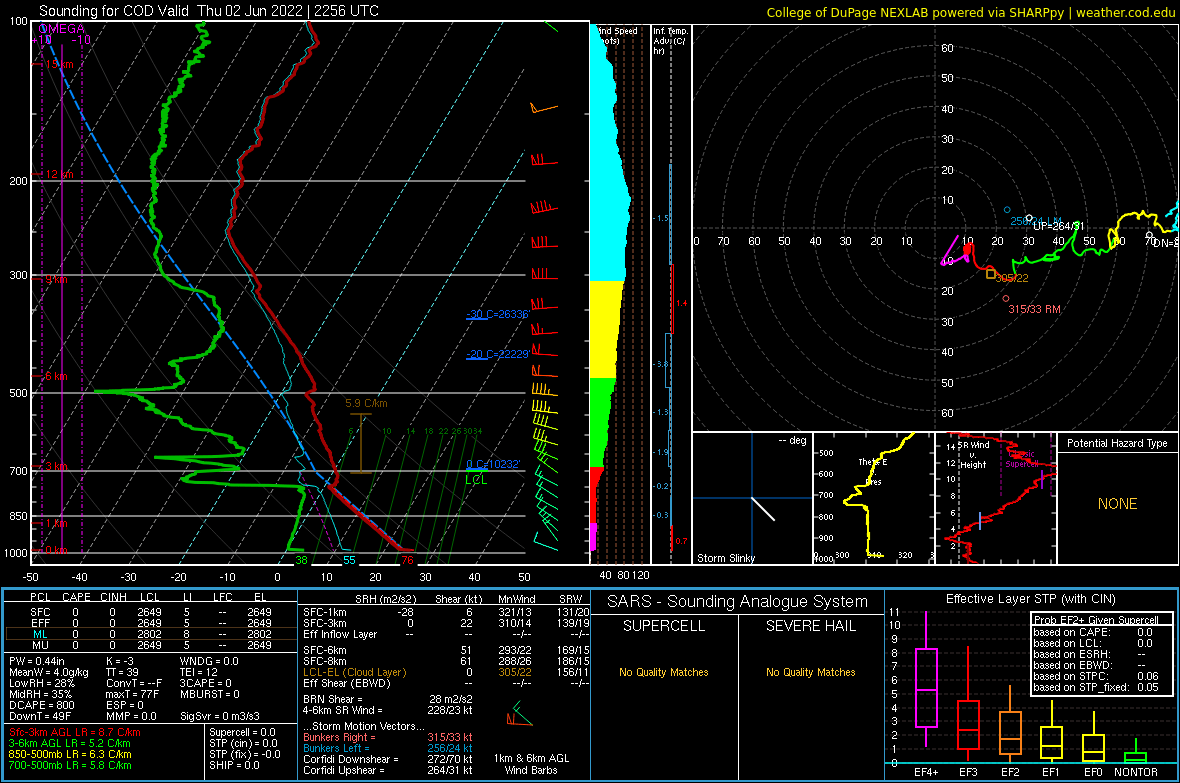Viewport: 1180px width, 783px height.
Task: Click 'No Quality Matches' under SEVERE HAIL
Action: pos(810,672)
